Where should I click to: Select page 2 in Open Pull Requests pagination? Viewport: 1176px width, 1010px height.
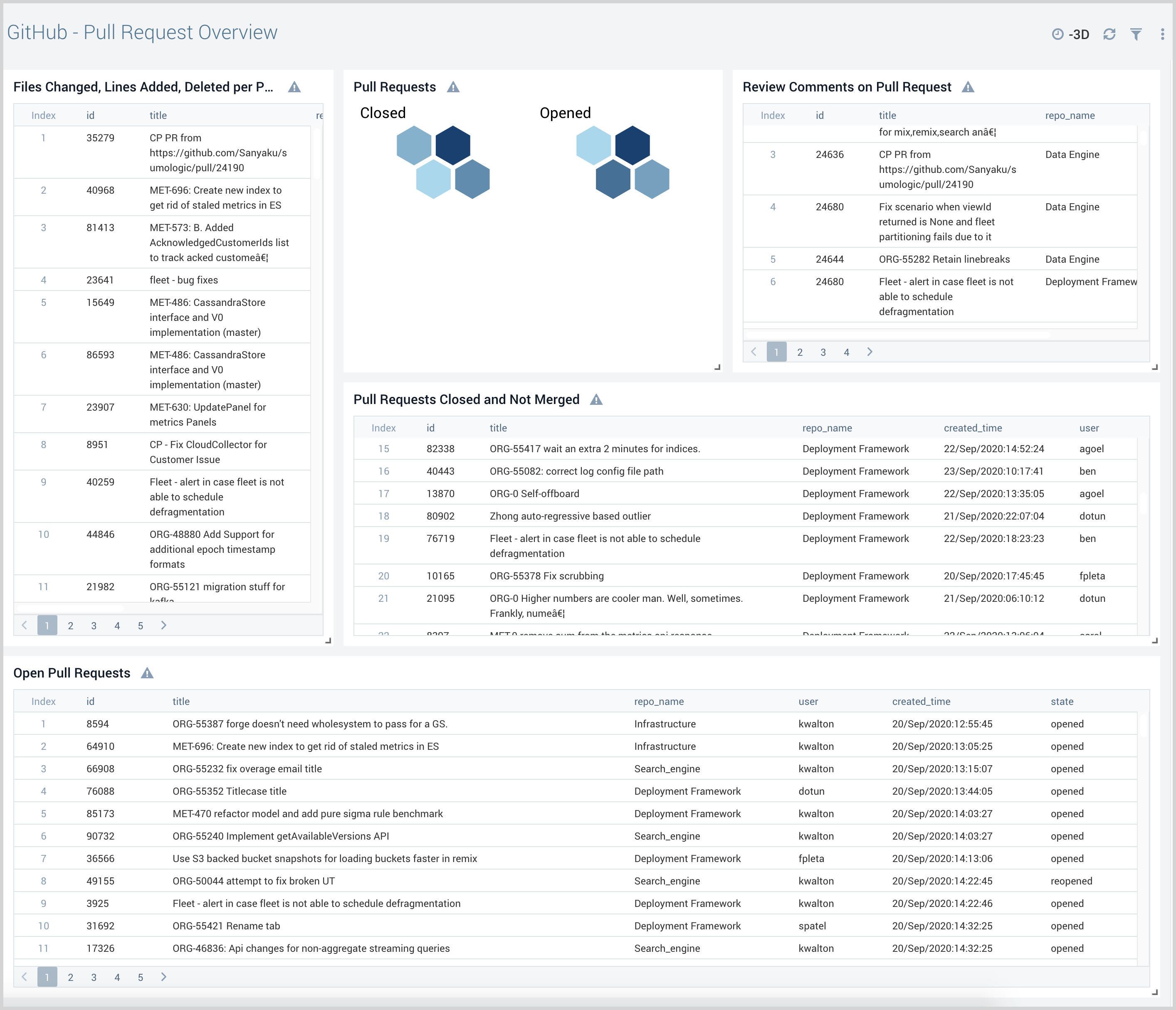coord(70,977)
